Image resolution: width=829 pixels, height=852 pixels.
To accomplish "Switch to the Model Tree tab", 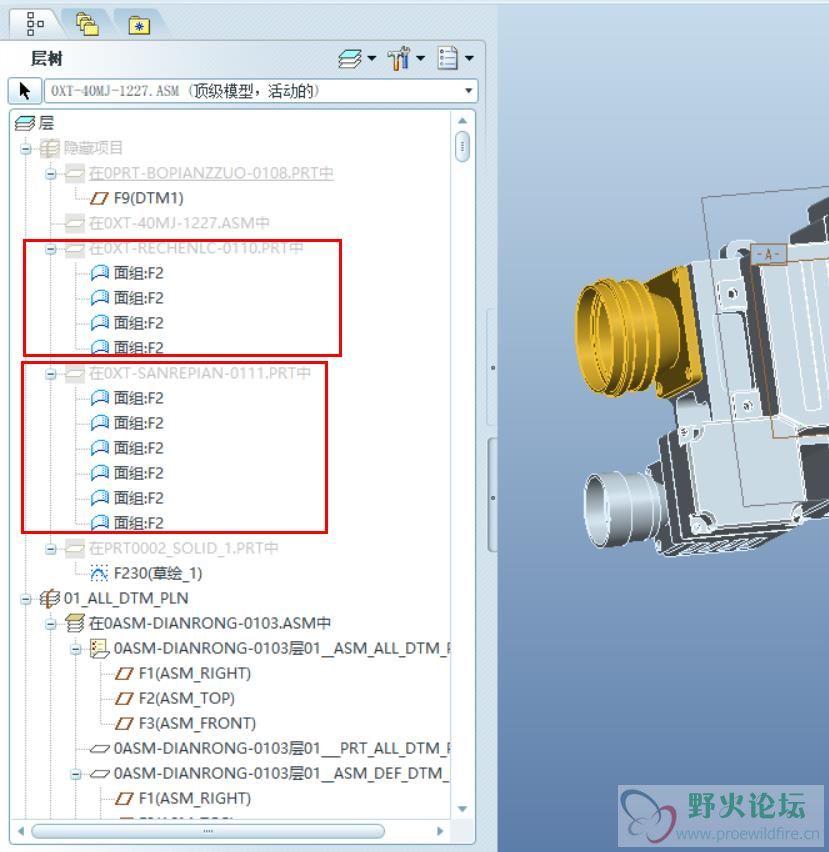I will [x=35, y=23].
